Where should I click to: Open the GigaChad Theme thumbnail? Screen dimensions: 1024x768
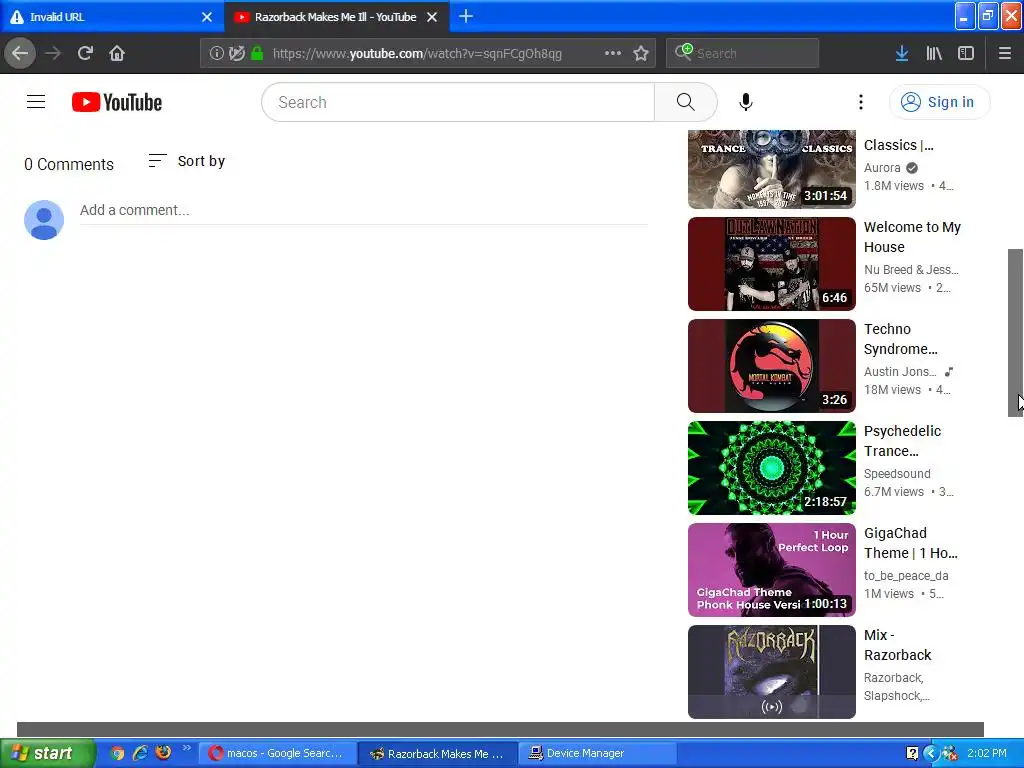tap(772, 569)
